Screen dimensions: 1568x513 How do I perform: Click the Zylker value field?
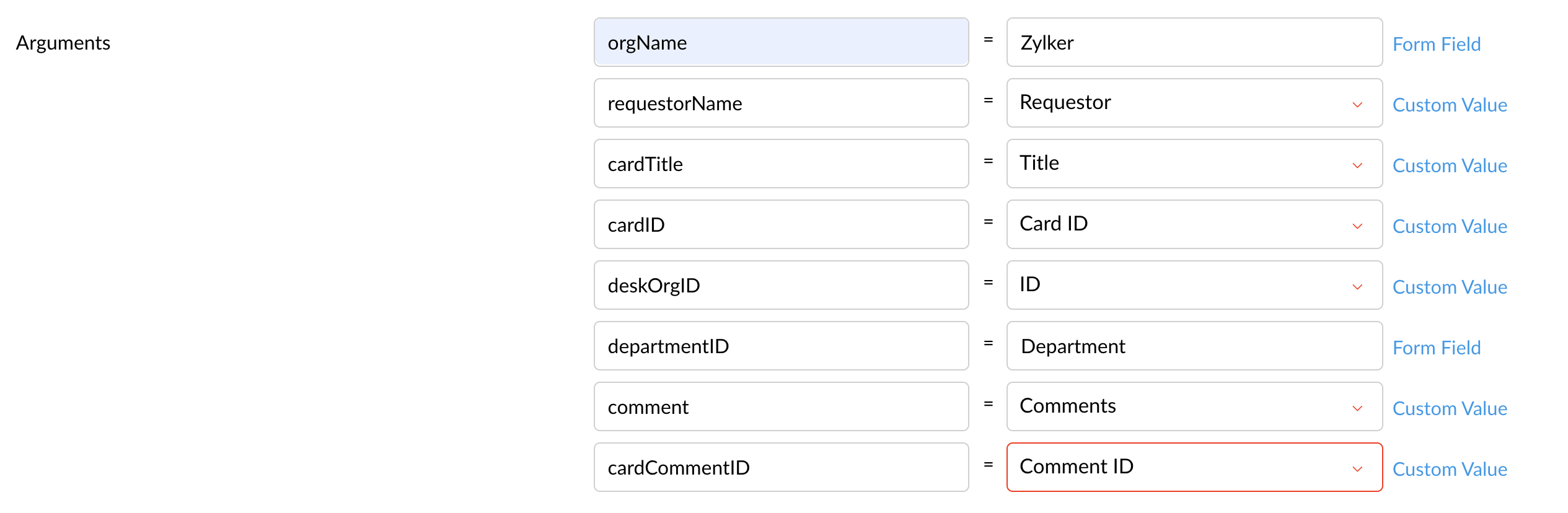tap(1194, 43)
